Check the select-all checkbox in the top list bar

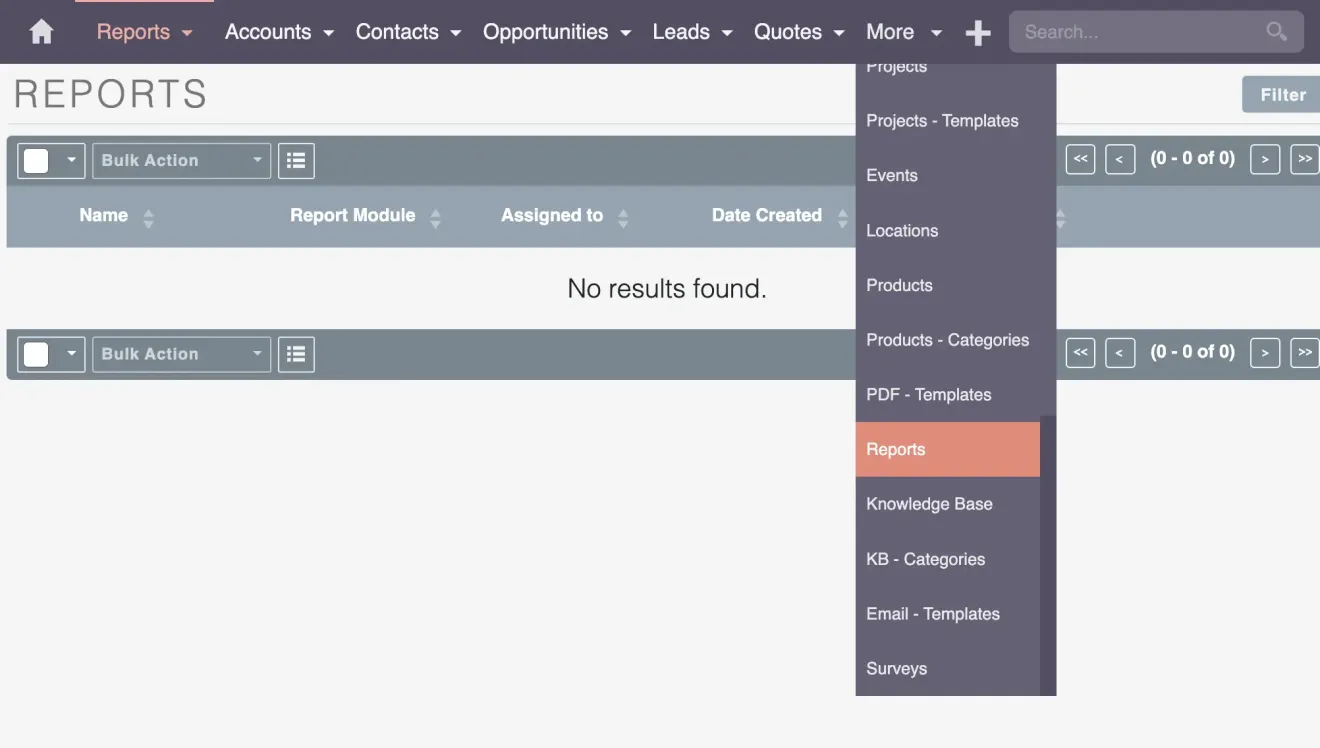click(35, 160)
